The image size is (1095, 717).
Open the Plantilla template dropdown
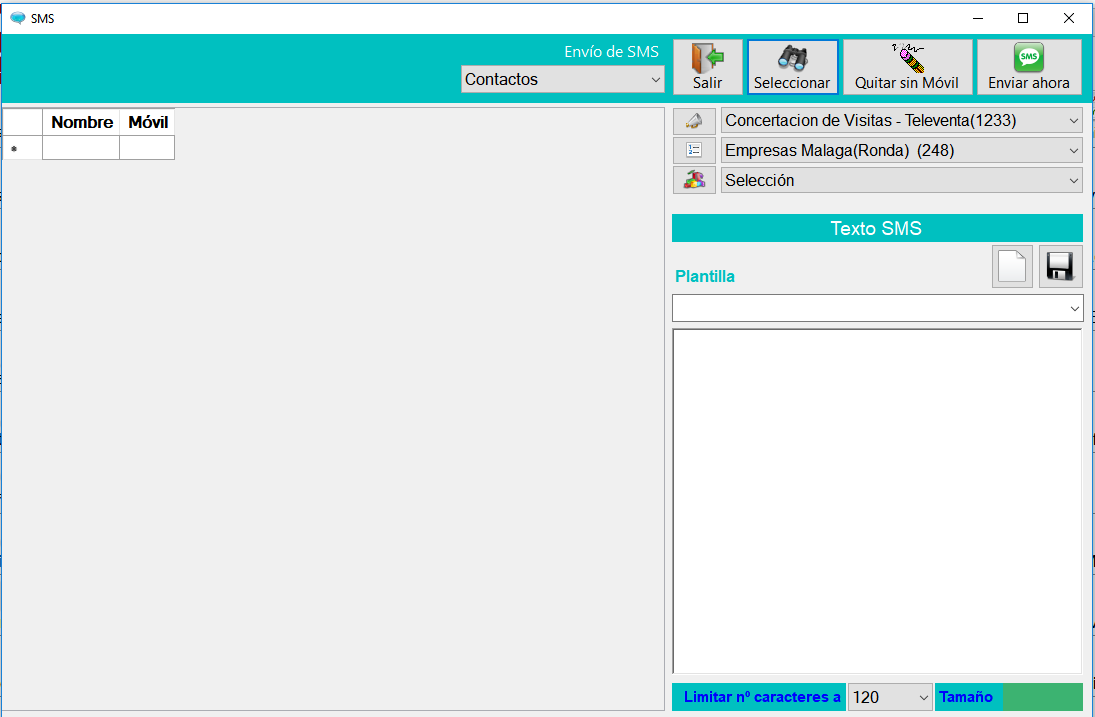[x=877, y=308]
